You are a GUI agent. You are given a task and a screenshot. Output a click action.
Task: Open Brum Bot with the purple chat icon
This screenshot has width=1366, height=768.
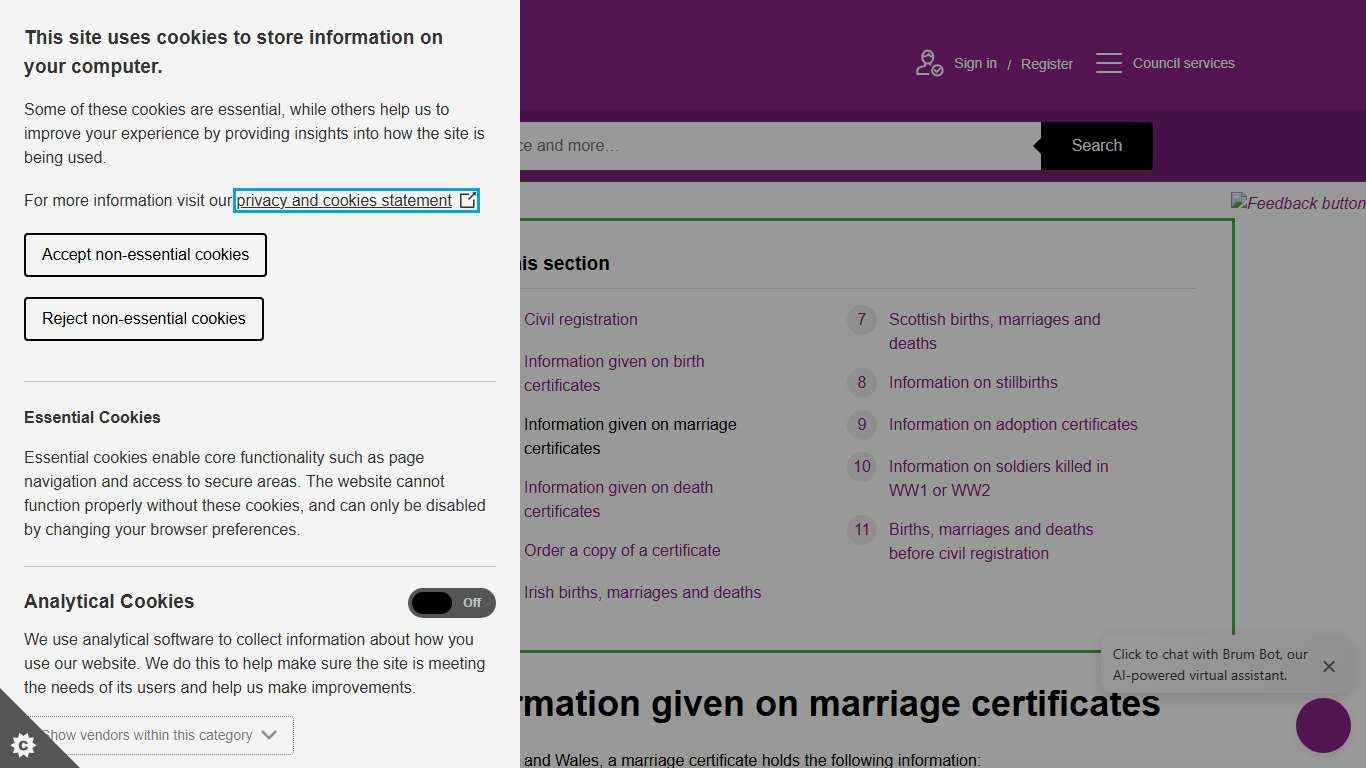[x=1323, y=726]
